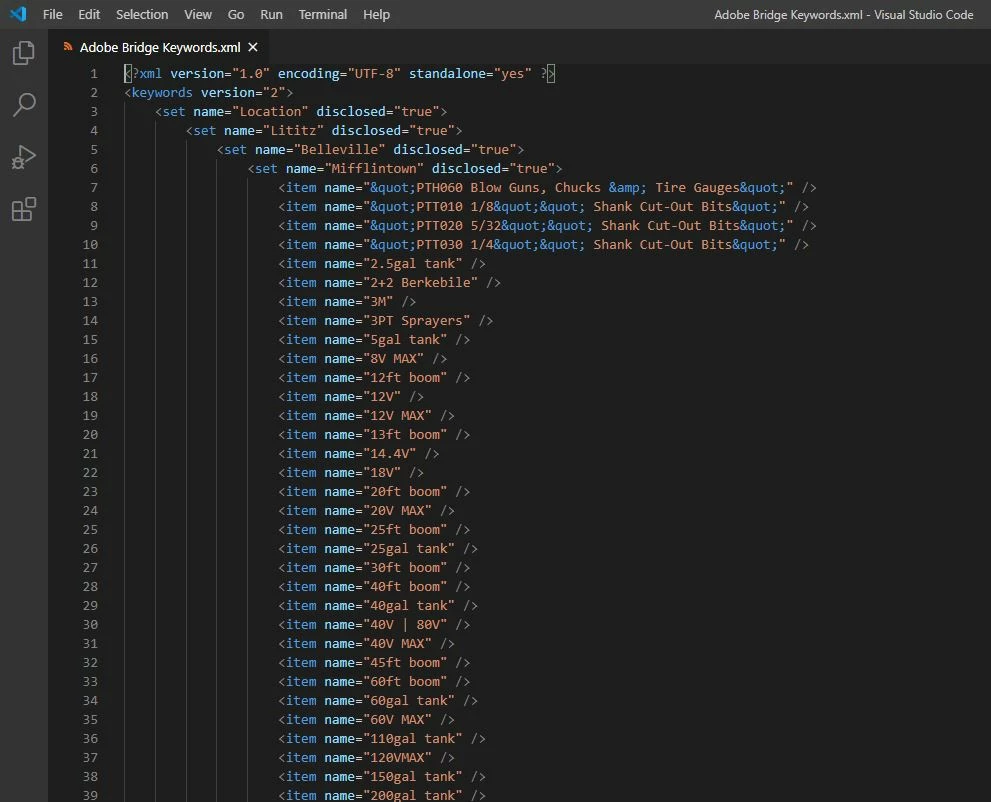Click the "60ft boom" item line
This screenshot has height=802, width=991.
[374, 681]
